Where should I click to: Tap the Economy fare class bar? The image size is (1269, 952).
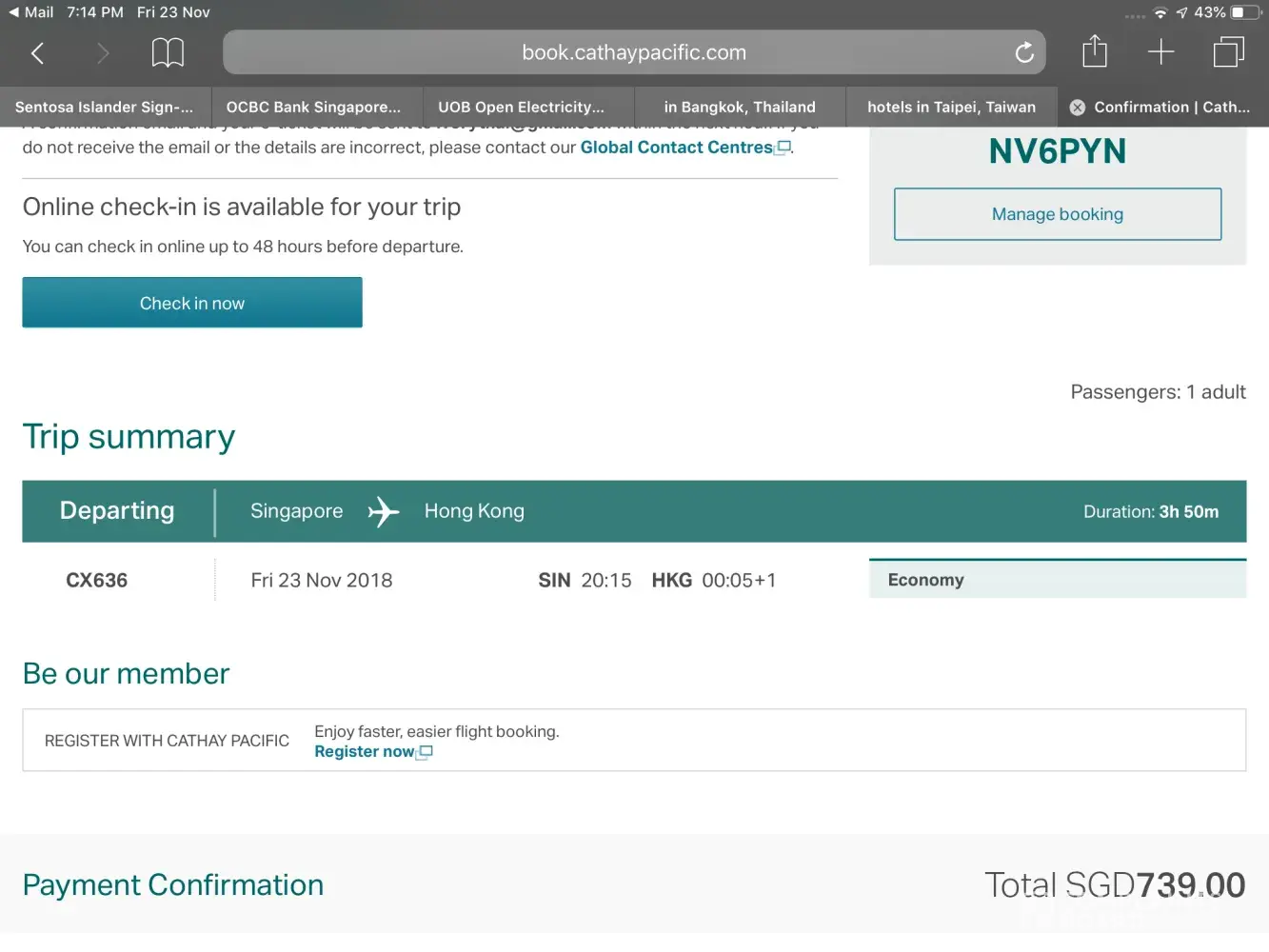click(1057, 580)
